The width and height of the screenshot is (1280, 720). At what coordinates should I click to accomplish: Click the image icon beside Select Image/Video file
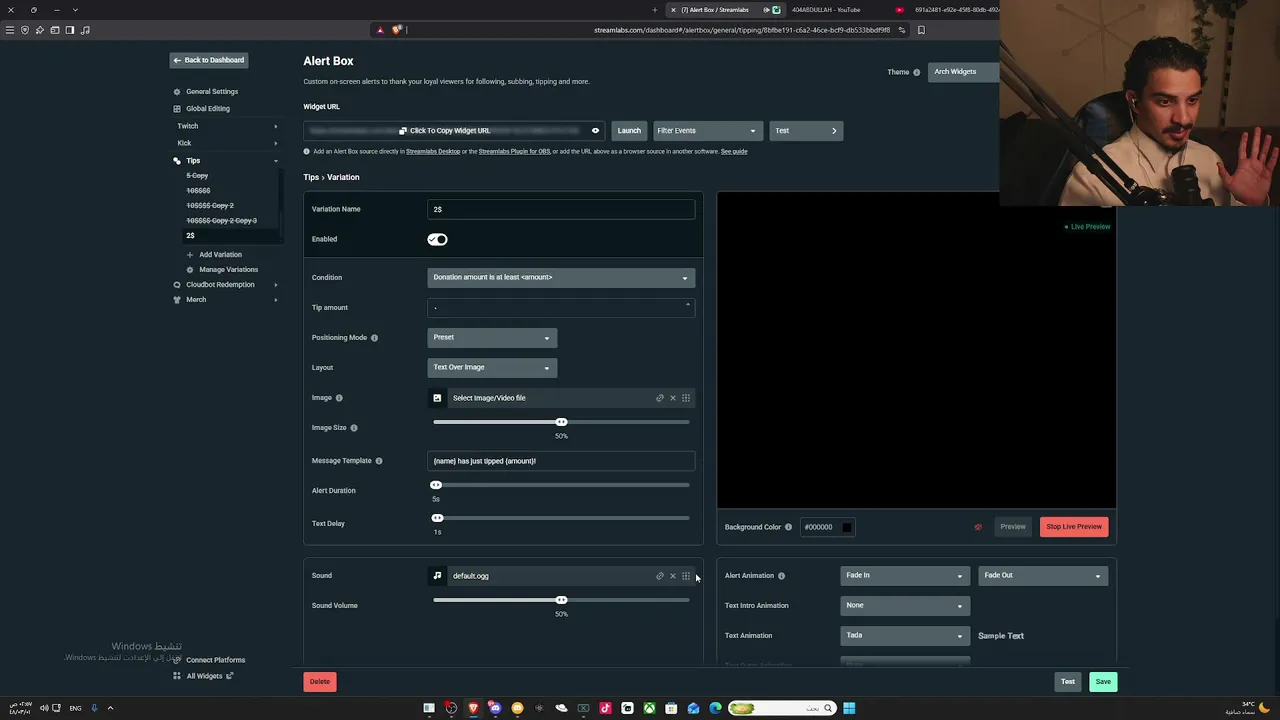[437, 398]
